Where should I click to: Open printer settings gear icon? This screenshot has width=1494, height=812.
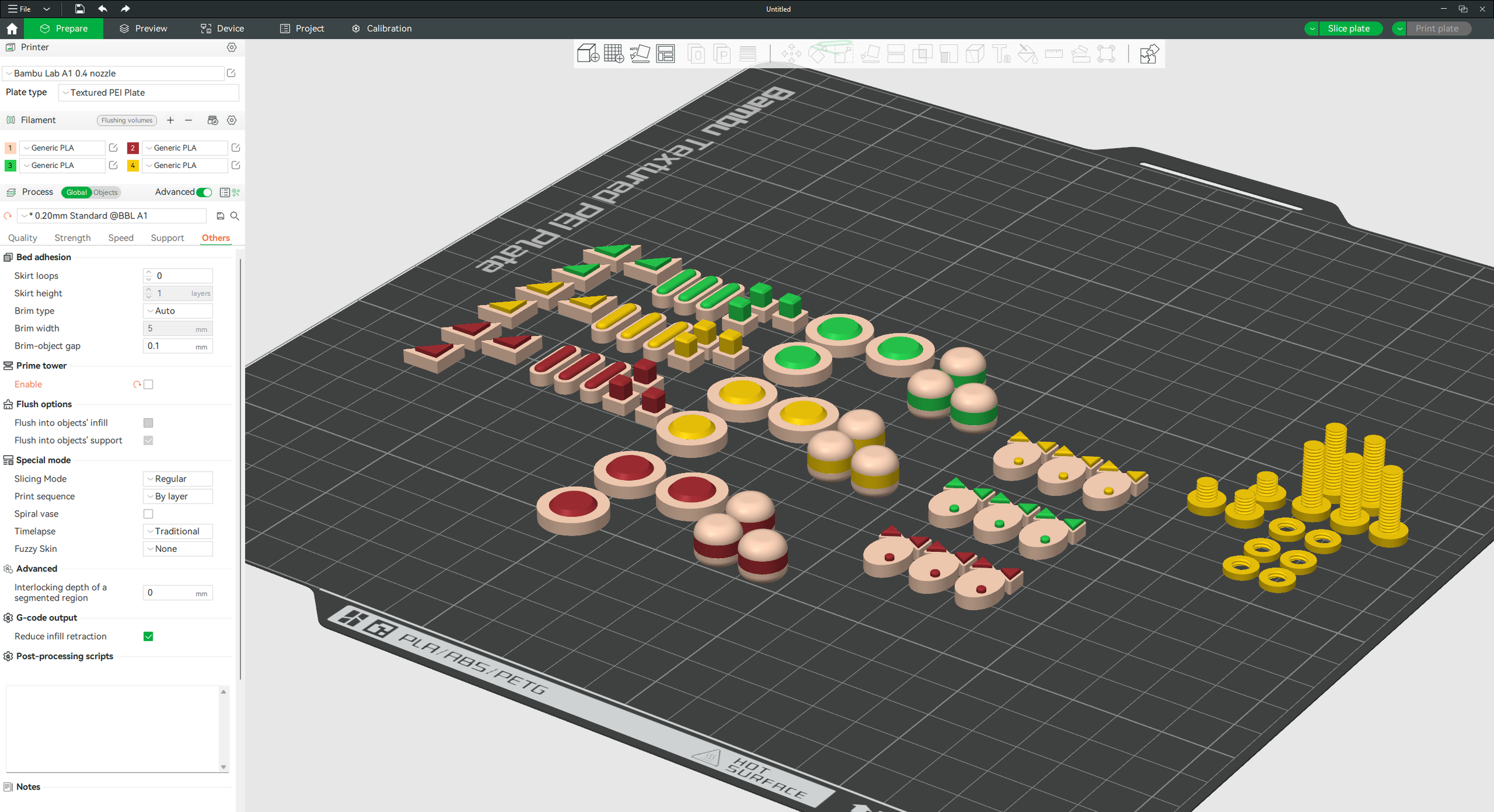[x=232, y=47]
